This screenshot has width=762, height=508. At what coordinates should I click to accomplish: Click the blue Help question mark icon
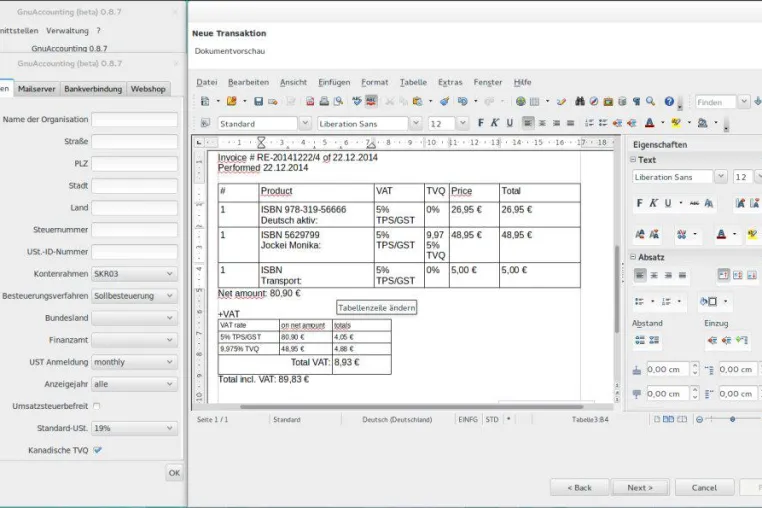[669, 101]
